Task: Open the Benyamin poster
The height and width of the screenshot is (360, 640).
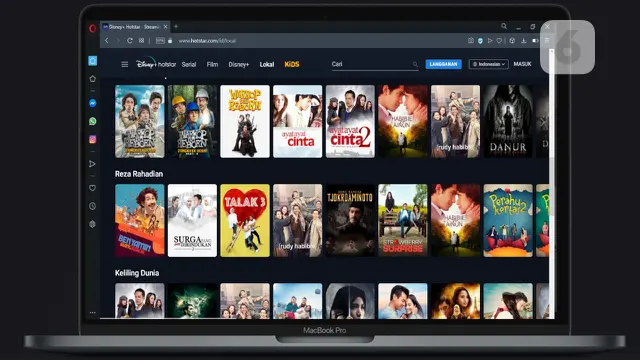Action: click(140, 220)
